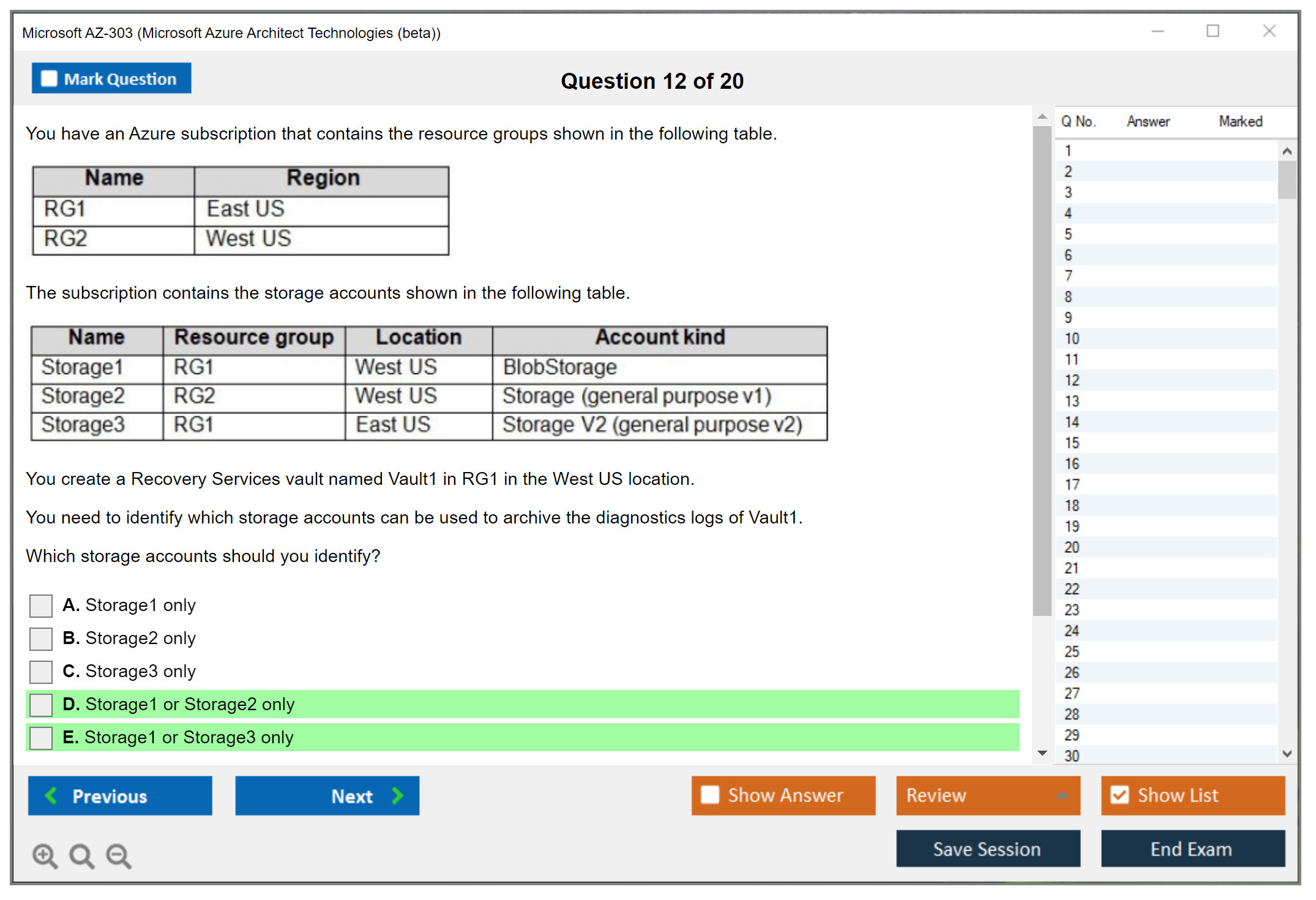This screenshot has width=1316, height=900.
Task: Click the reset zoom magnifier icon
Action: tap(81, 855)
